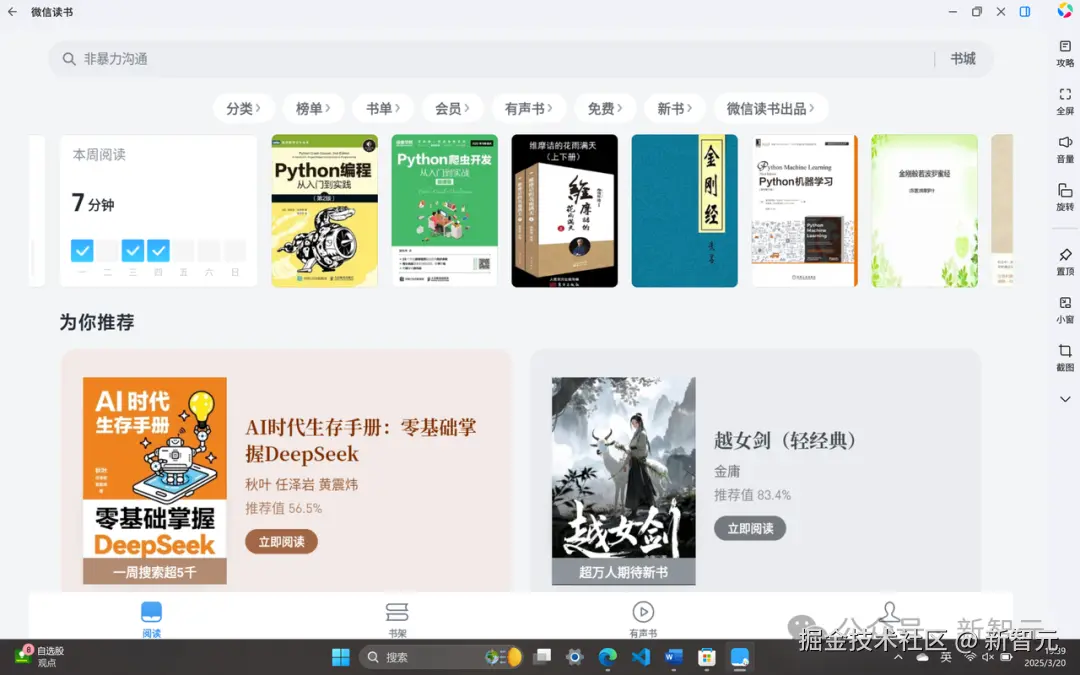
Task: Toggle the Thursday (四) reading checkbox
Action: [158, 251]
